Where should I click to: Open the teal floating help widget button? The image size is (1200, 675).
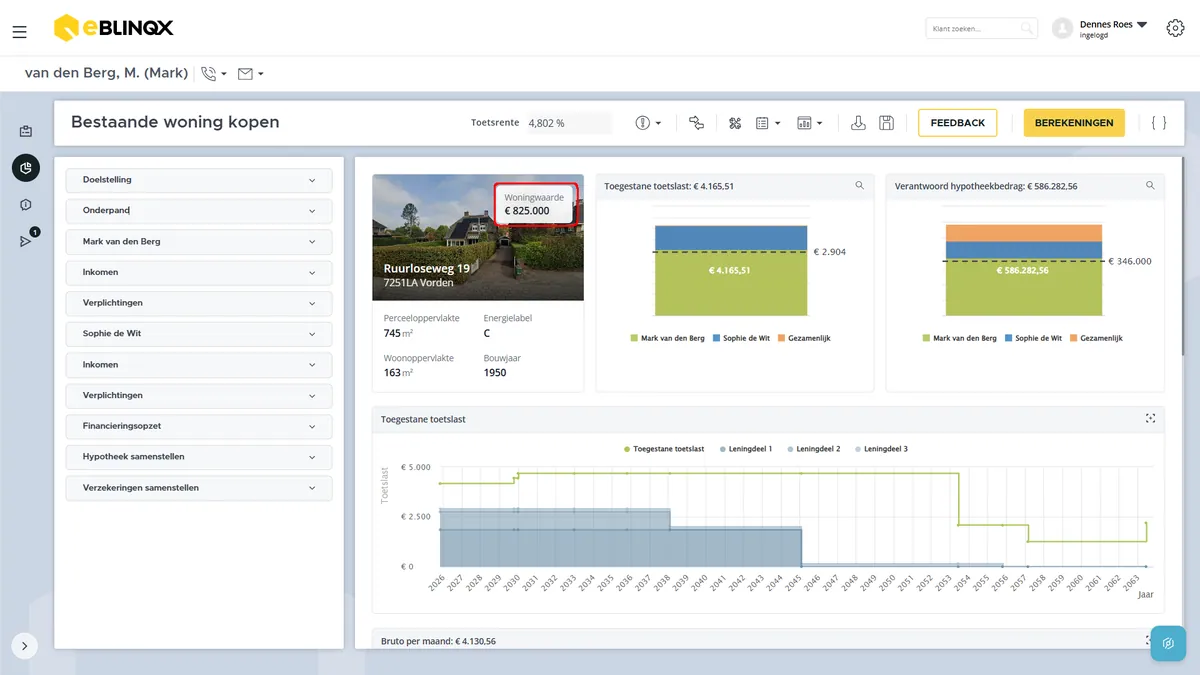pyautogui.click(x=1168, y=644)
